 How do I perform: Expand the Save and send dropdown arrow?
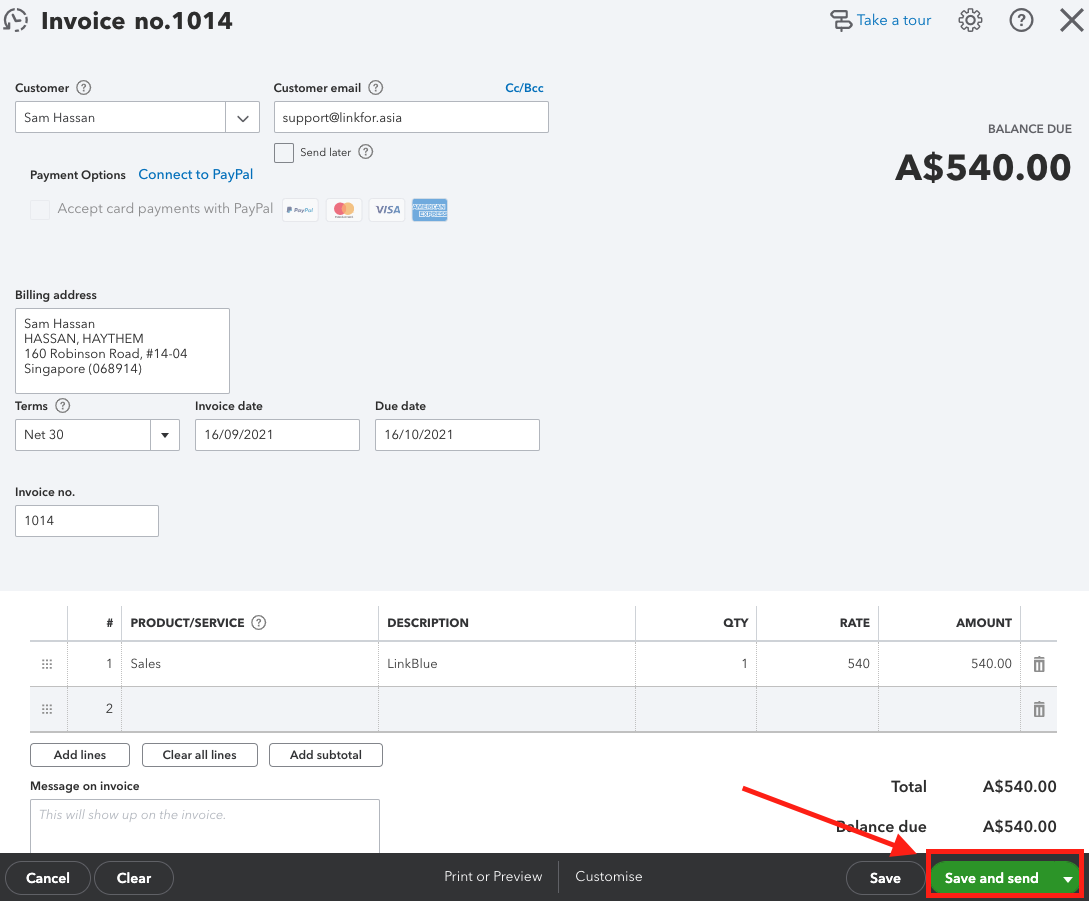(x=1067, y=879)
